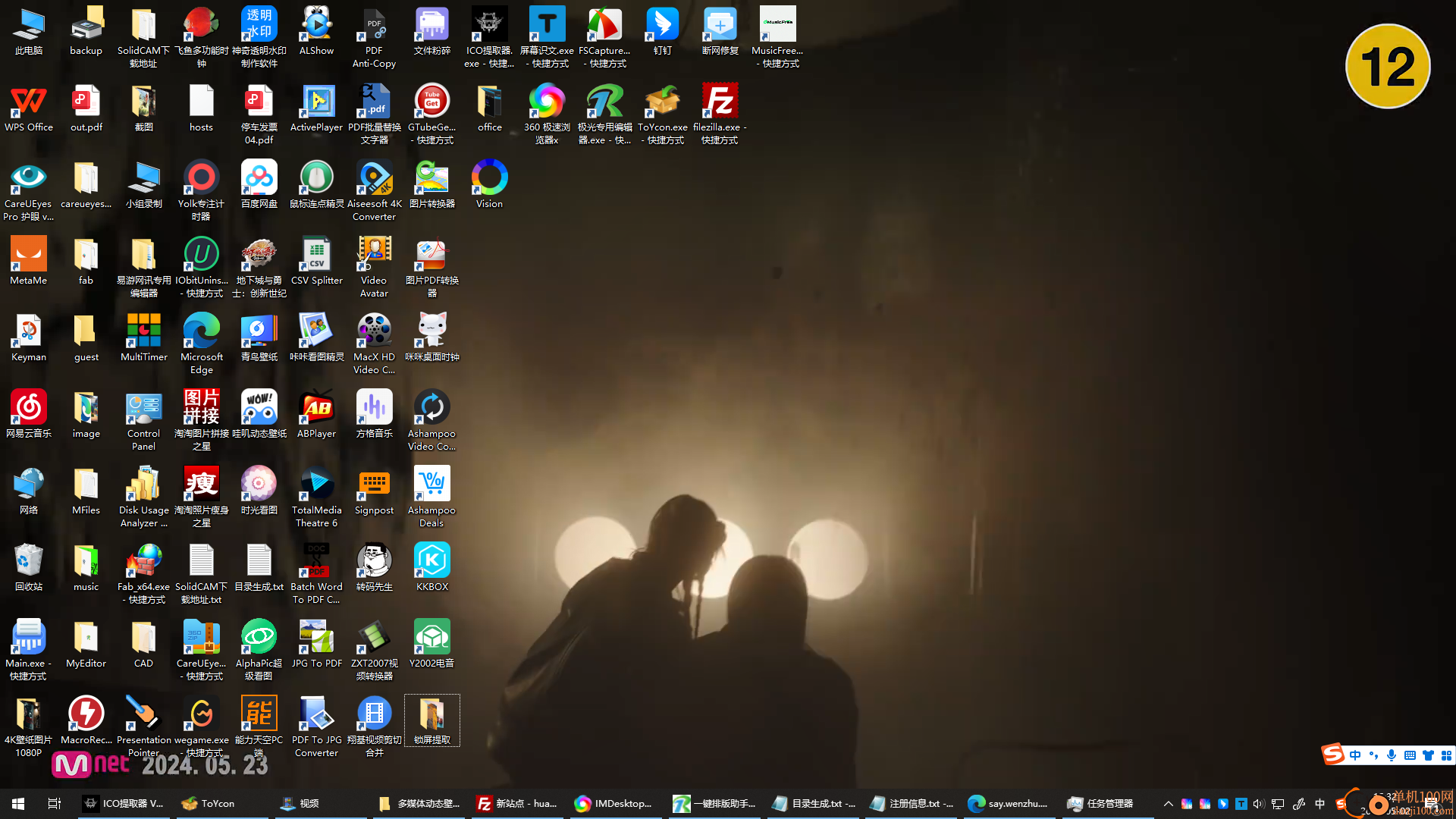Launch the ABPlayer desktop icon
Image resolution: width=1456 pixels, height=819 pixels.
(316, 415)
